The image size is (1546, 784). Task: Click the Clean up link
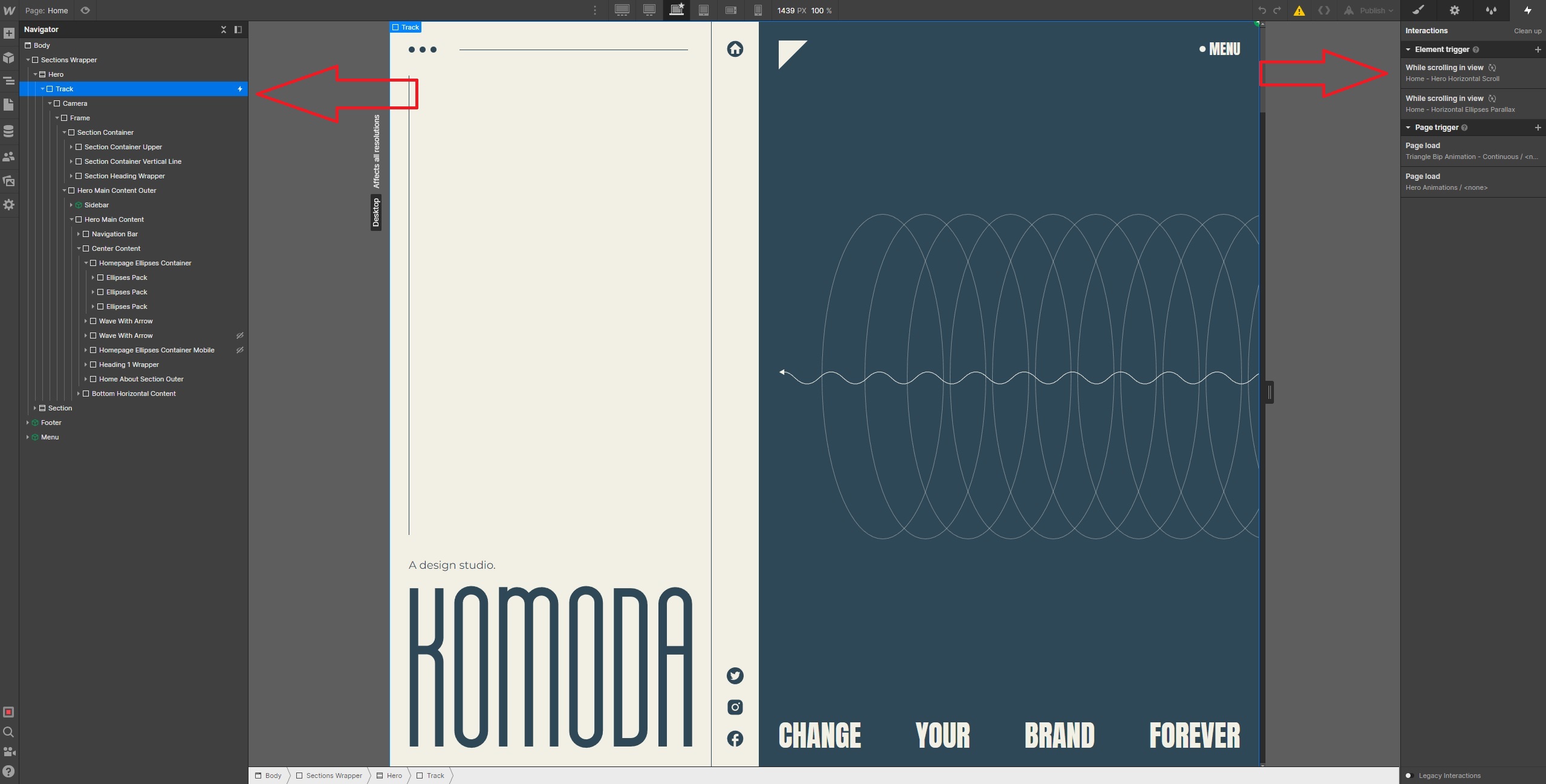point(1527,31)
